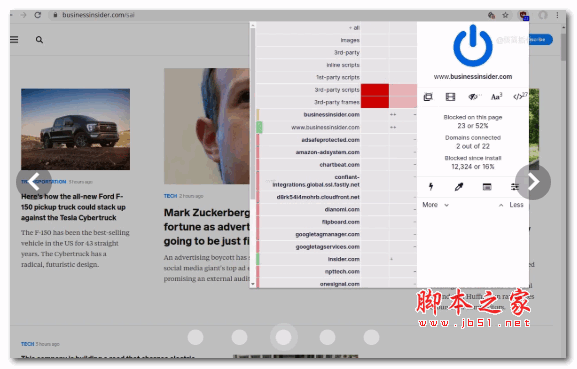Click the TRANSPORTATION category tag
This screenshot has height=369, width=577.
tap(44, 182)
